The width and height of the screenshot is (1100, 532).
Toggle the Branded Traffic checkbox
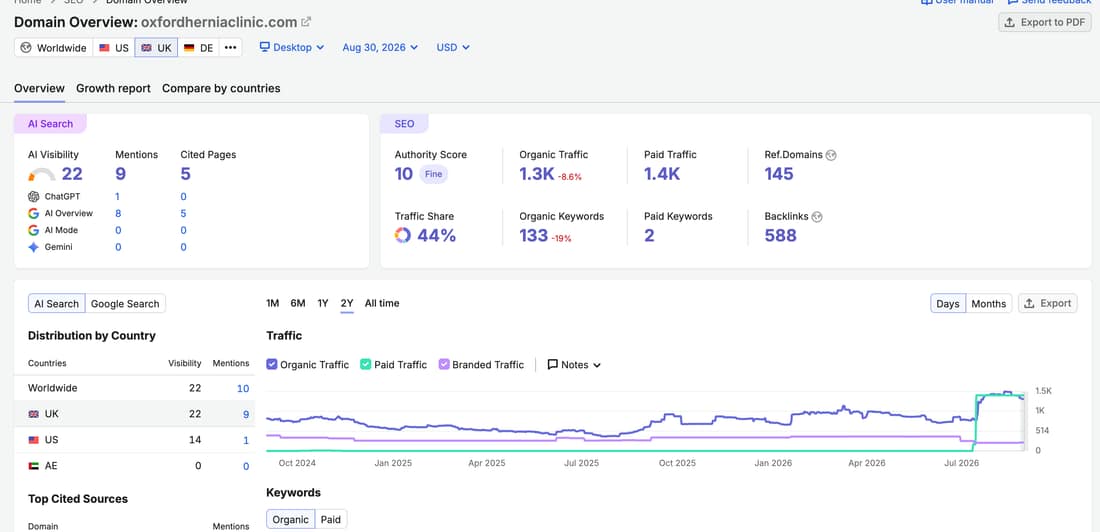pyautogui.click(x=443, y=364)
